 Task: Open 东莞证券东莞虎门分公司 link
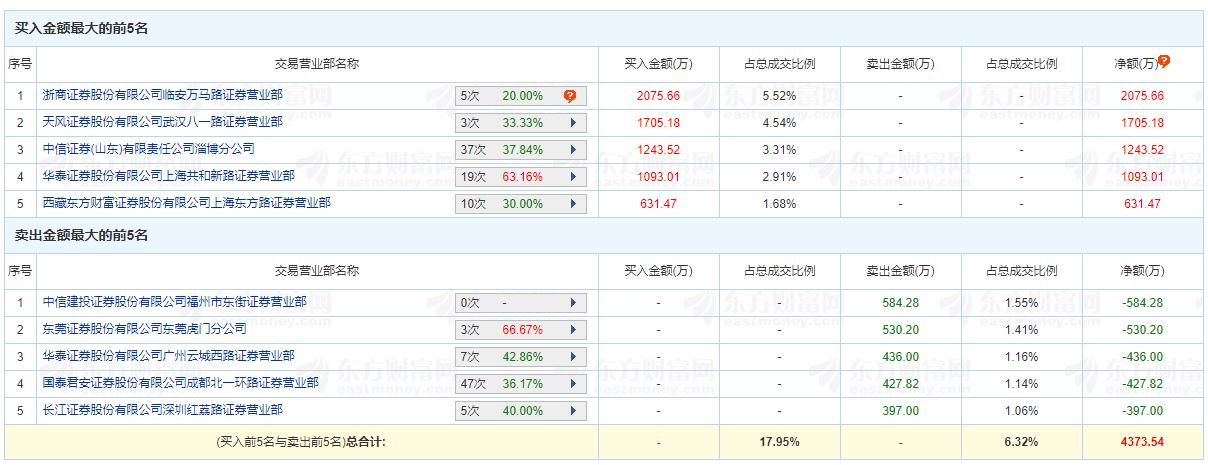145,329
